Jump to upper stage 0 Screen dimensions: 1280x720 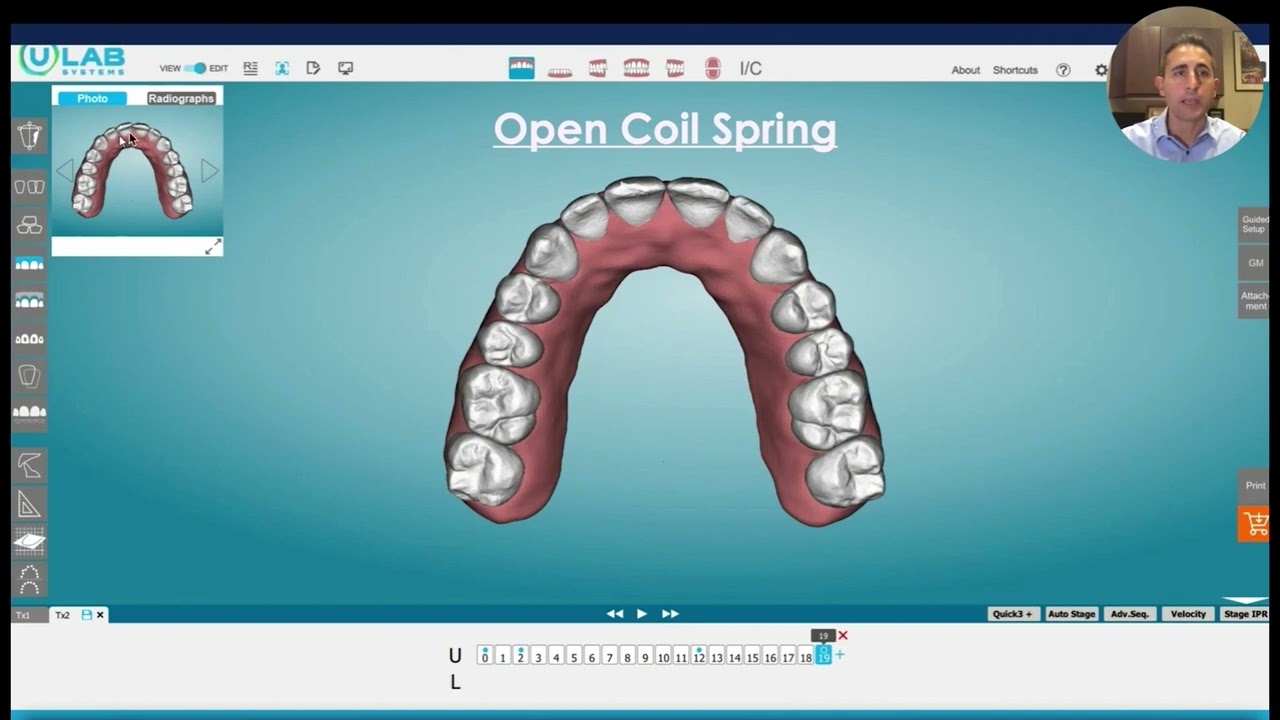(485, 656)
